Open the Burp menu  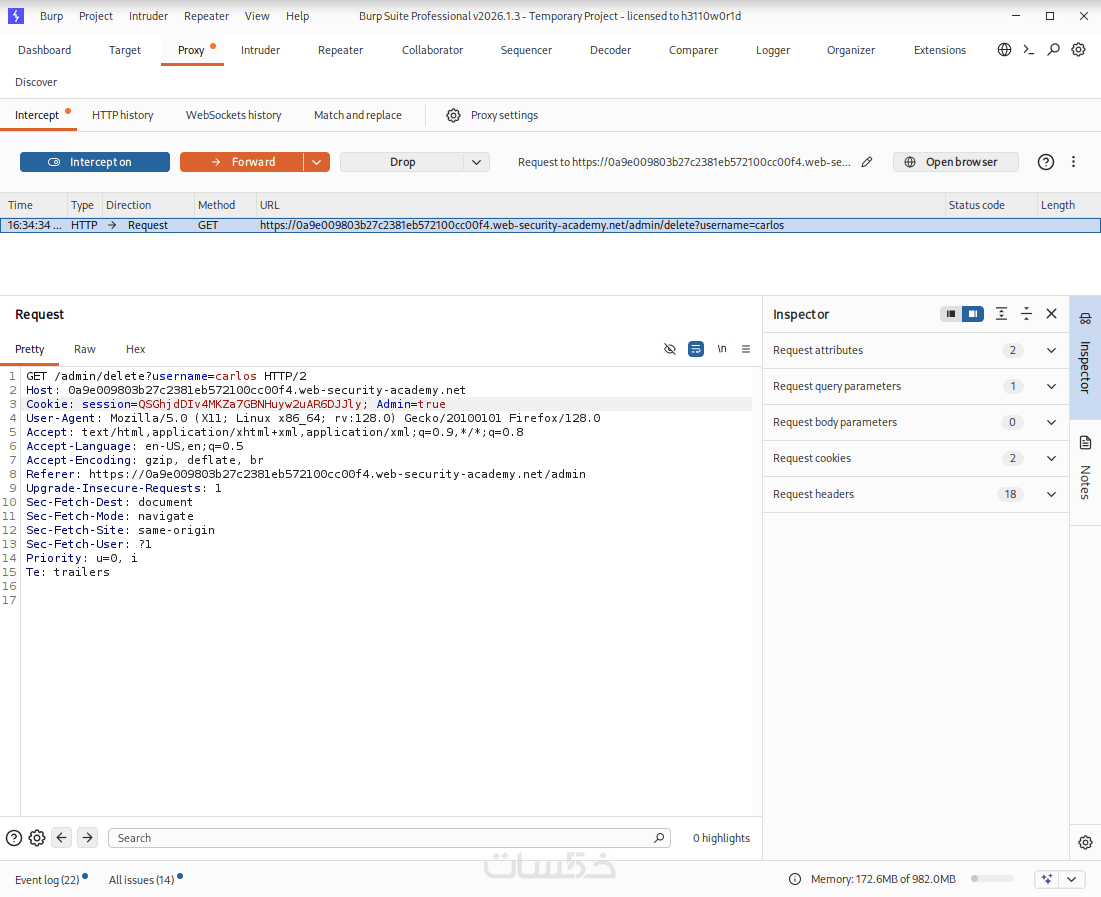tap(51, 15)
